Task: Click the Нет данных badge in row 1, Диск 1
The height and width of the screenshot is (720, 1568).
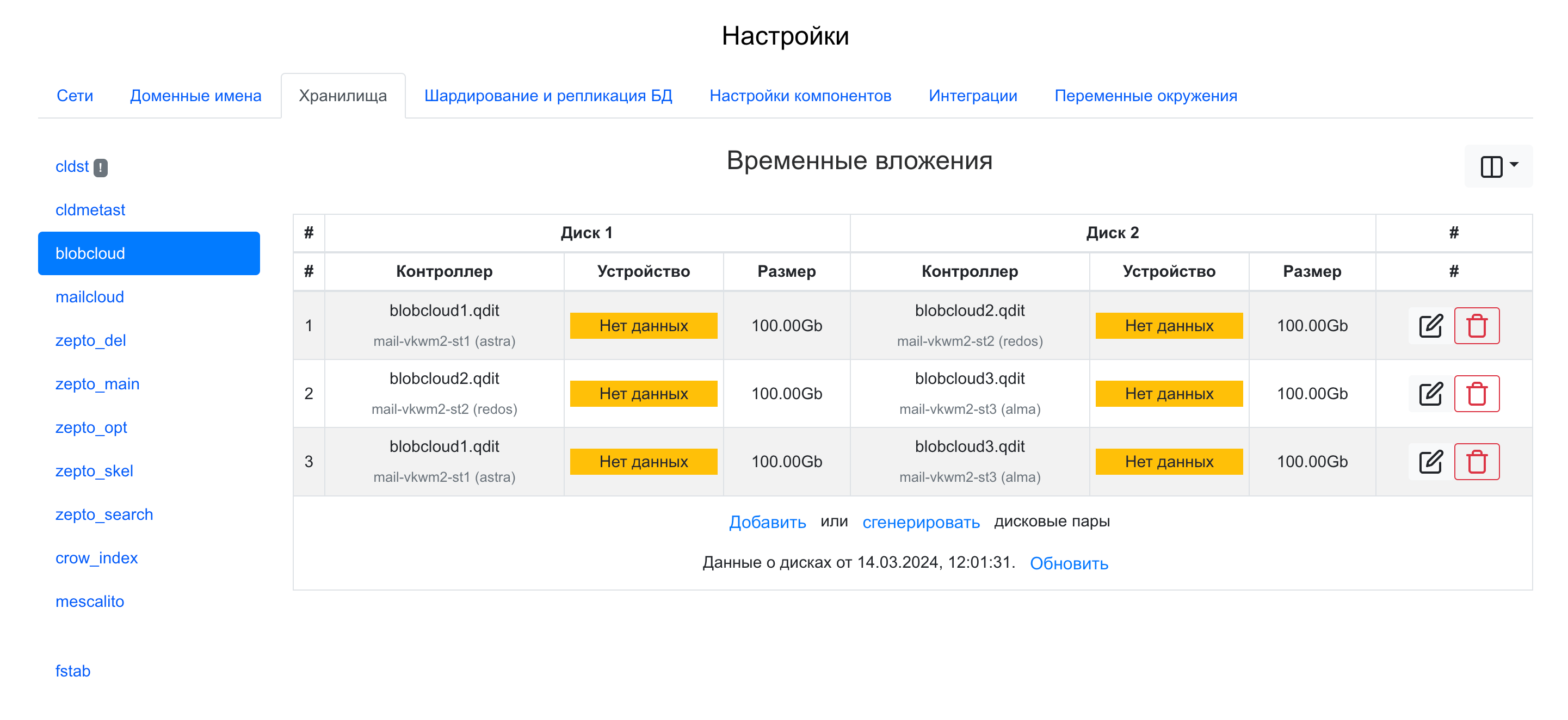Action: click(643, 326)
